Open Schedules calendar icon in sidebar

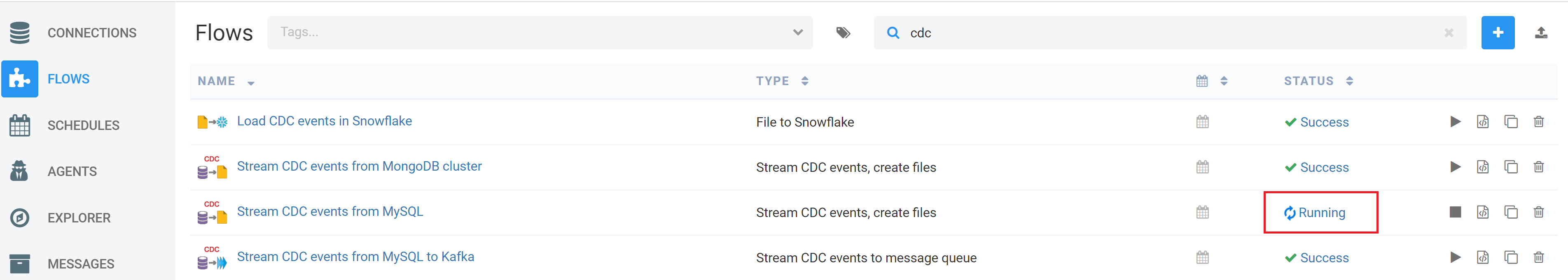pyautogui.click(x=19, y=125)
